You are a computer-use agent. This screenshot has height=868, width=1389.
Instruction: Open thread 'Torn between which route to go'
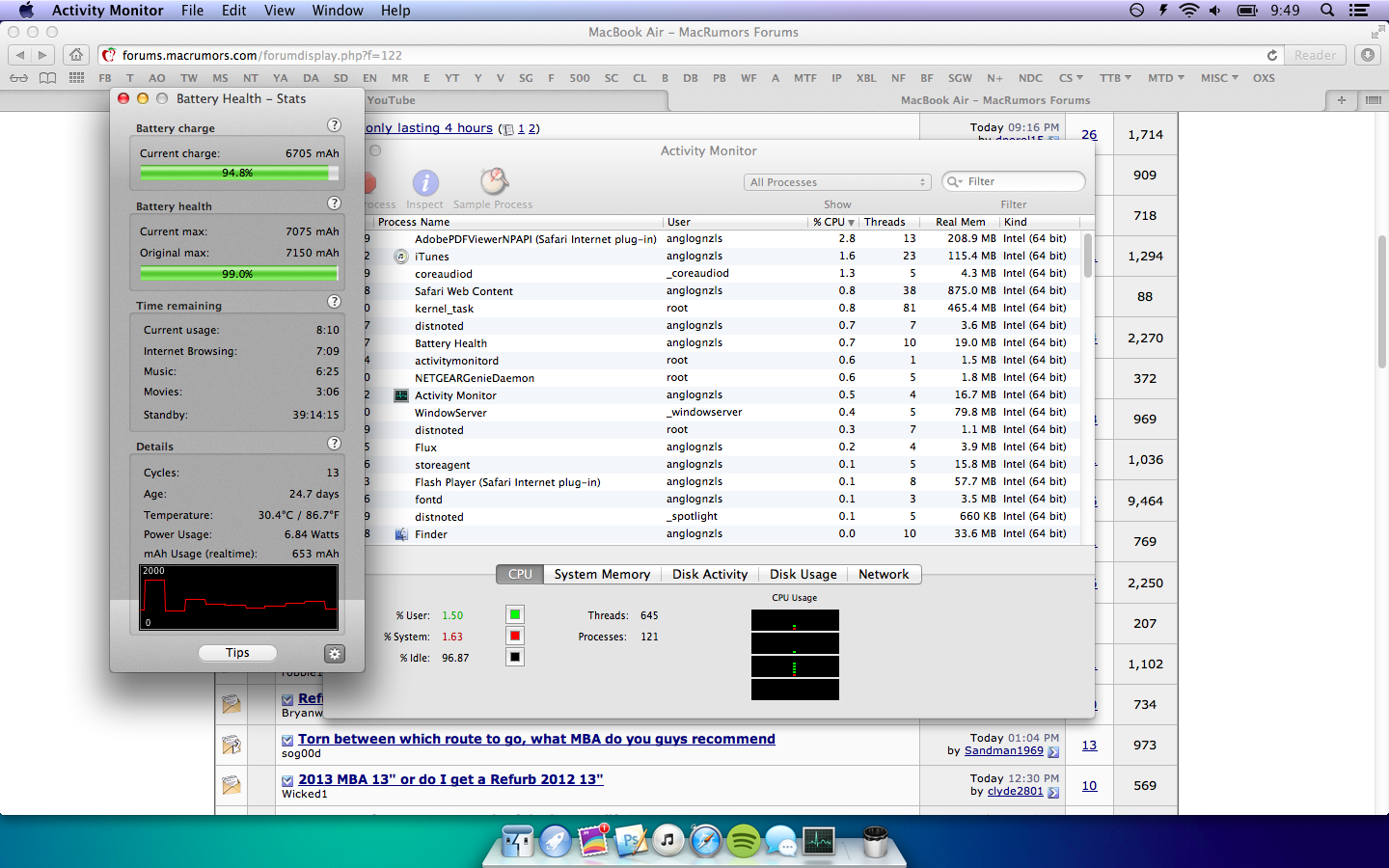(x=536, y=739)
